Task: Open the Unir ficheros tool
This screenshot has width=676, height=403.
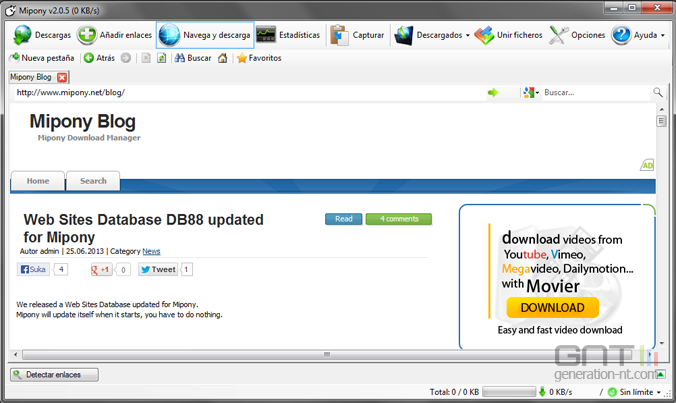Action: pos(509,35)
